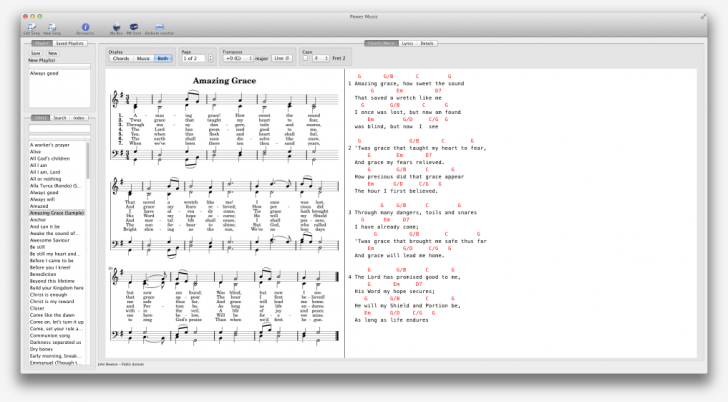Open the Chords/Music view tab
Viewport: 728px width, 402px height.
tap(381, 43)
